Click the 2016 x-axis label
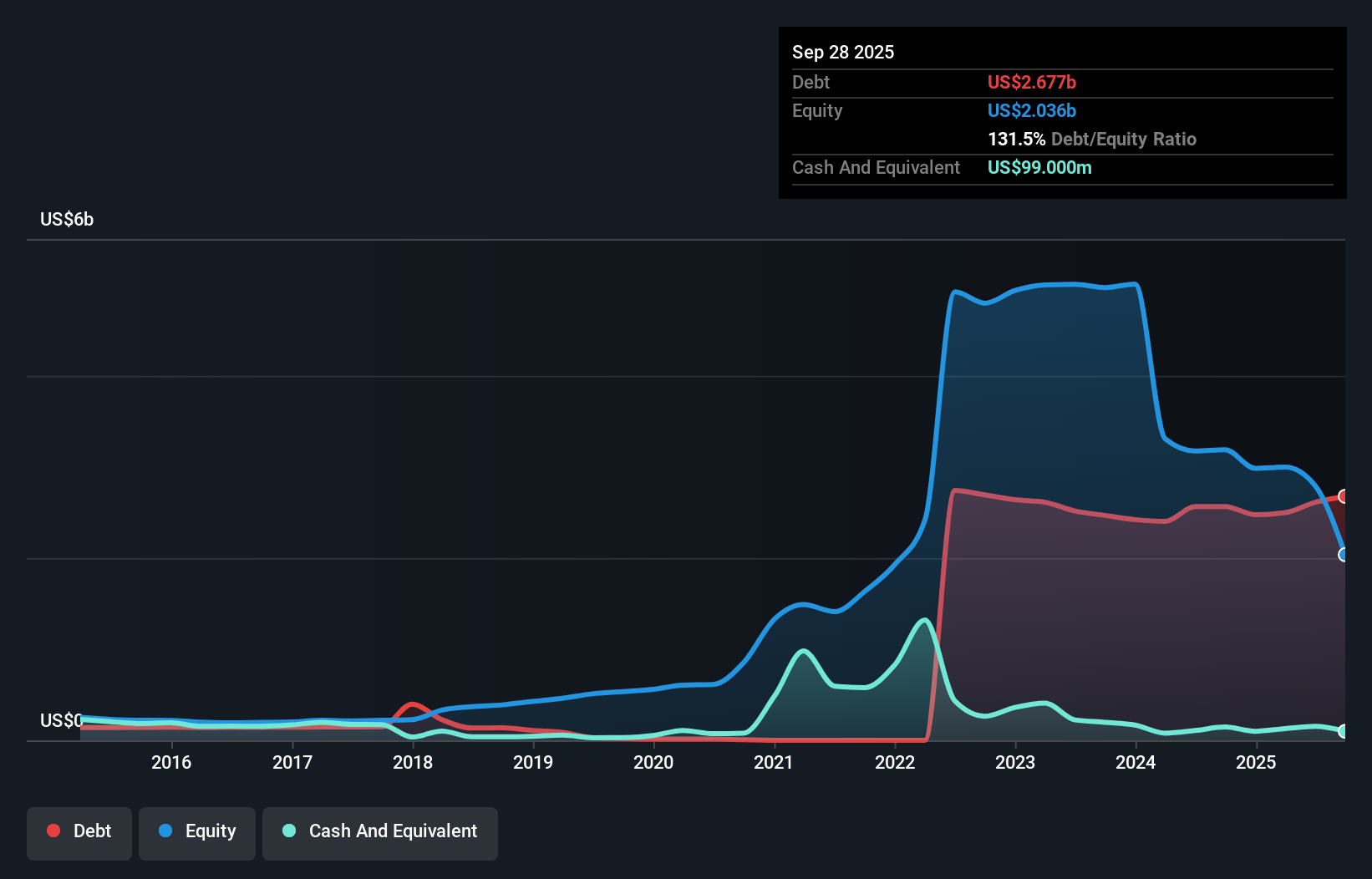This screenshot has width=1372, height=879. (x=171, y=762)
